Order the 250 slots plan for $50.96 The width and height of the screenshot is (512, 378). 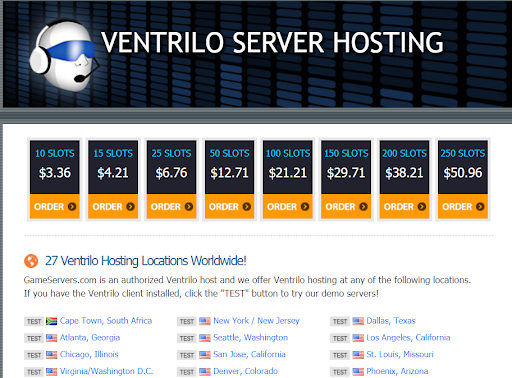[x=463, y=207]
